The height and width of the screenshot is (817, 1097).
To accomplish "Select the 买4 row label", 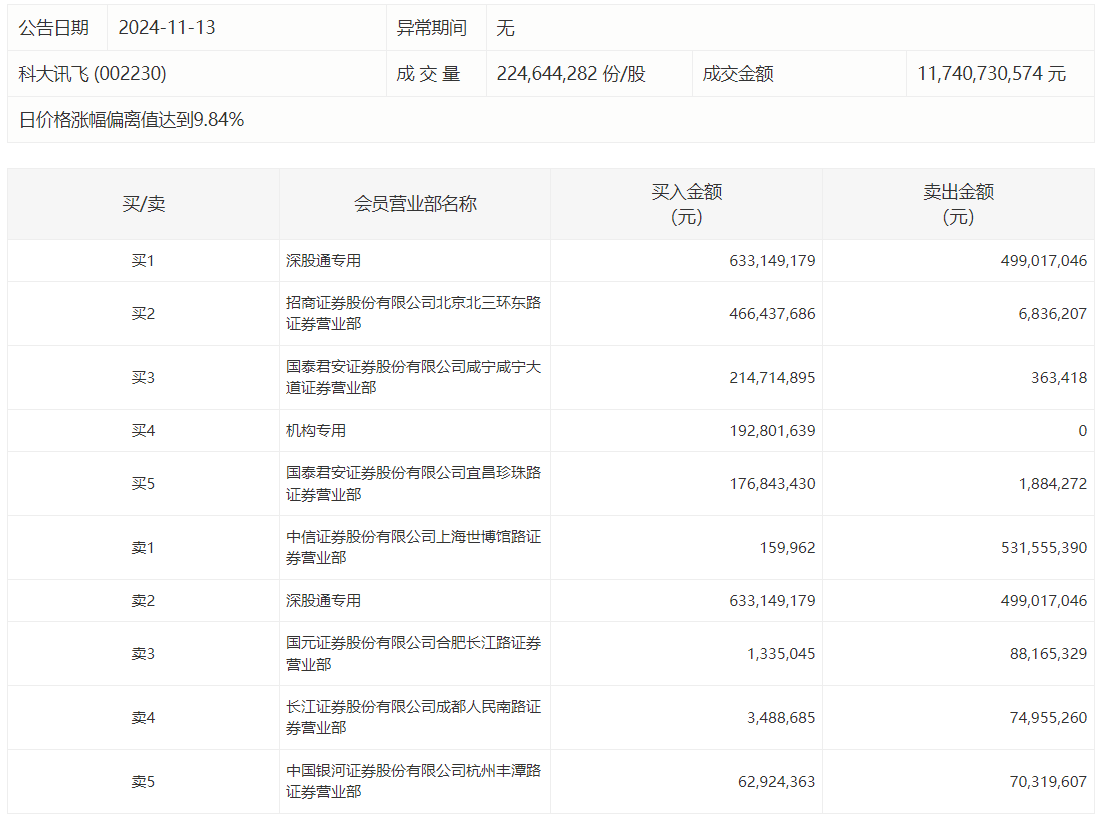I will coord(143,431).
